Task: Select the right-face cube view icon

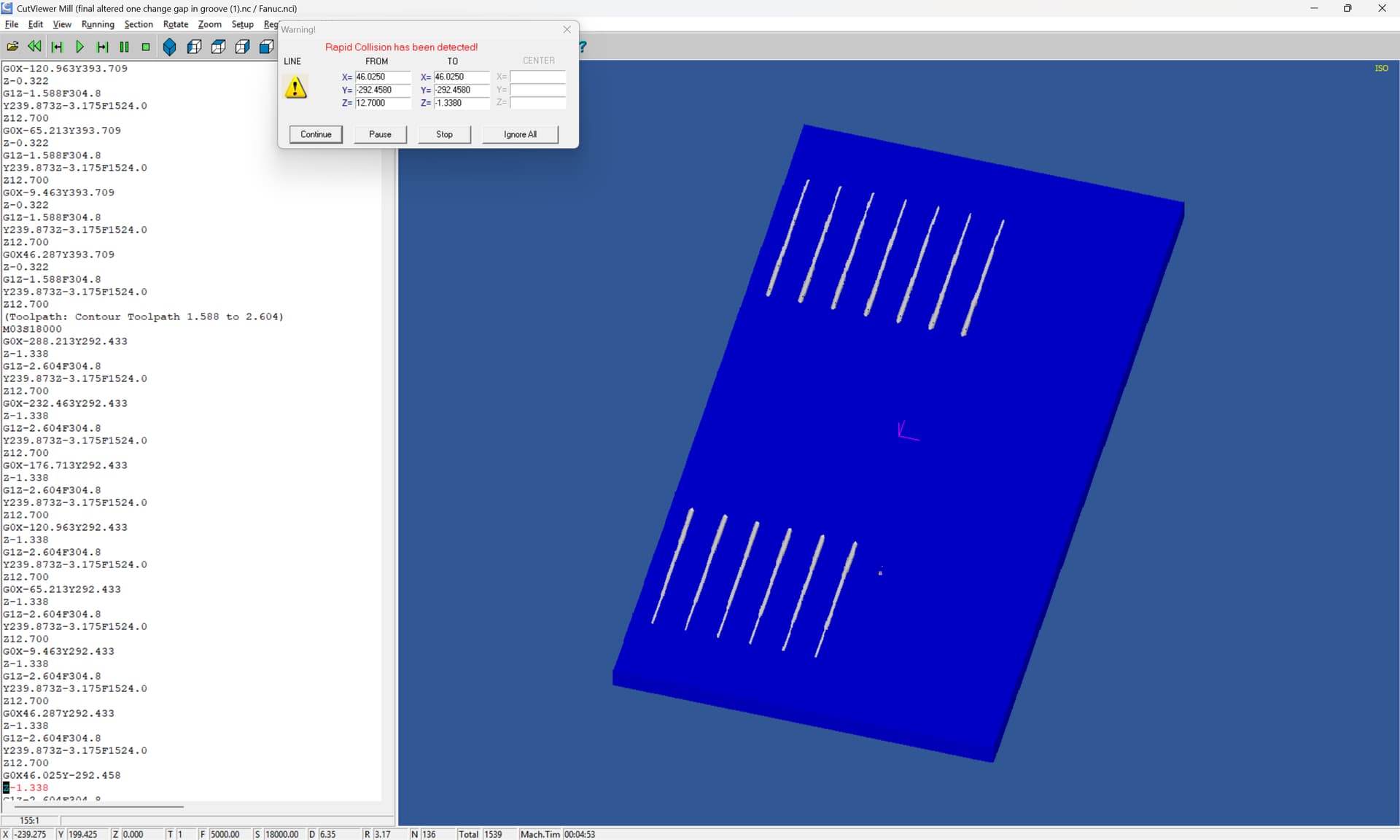Action: [x=242, y=47]
